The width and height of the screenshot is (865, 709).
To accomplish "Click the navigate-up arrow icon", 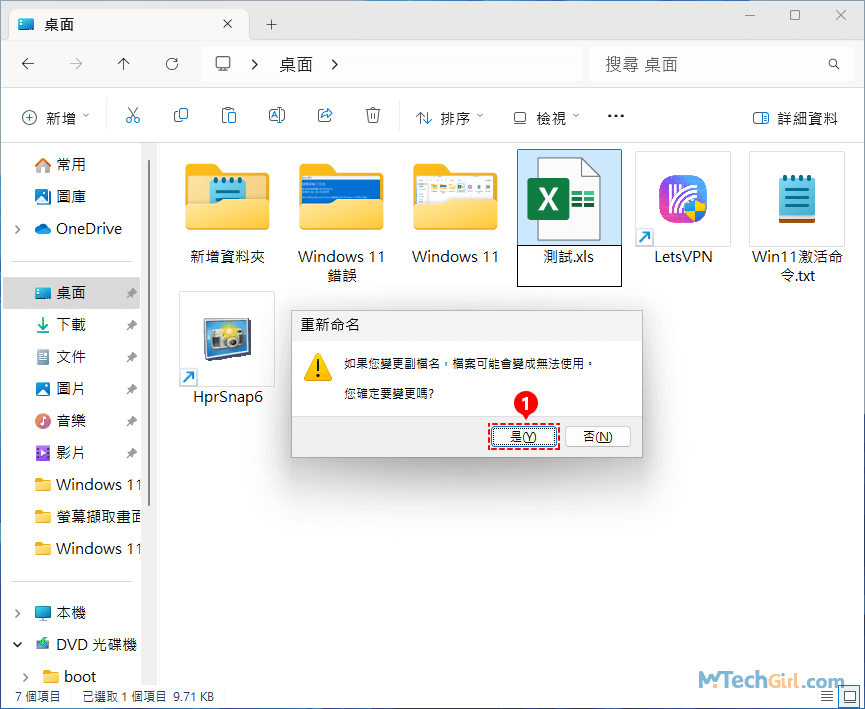I will pos(122,63).
